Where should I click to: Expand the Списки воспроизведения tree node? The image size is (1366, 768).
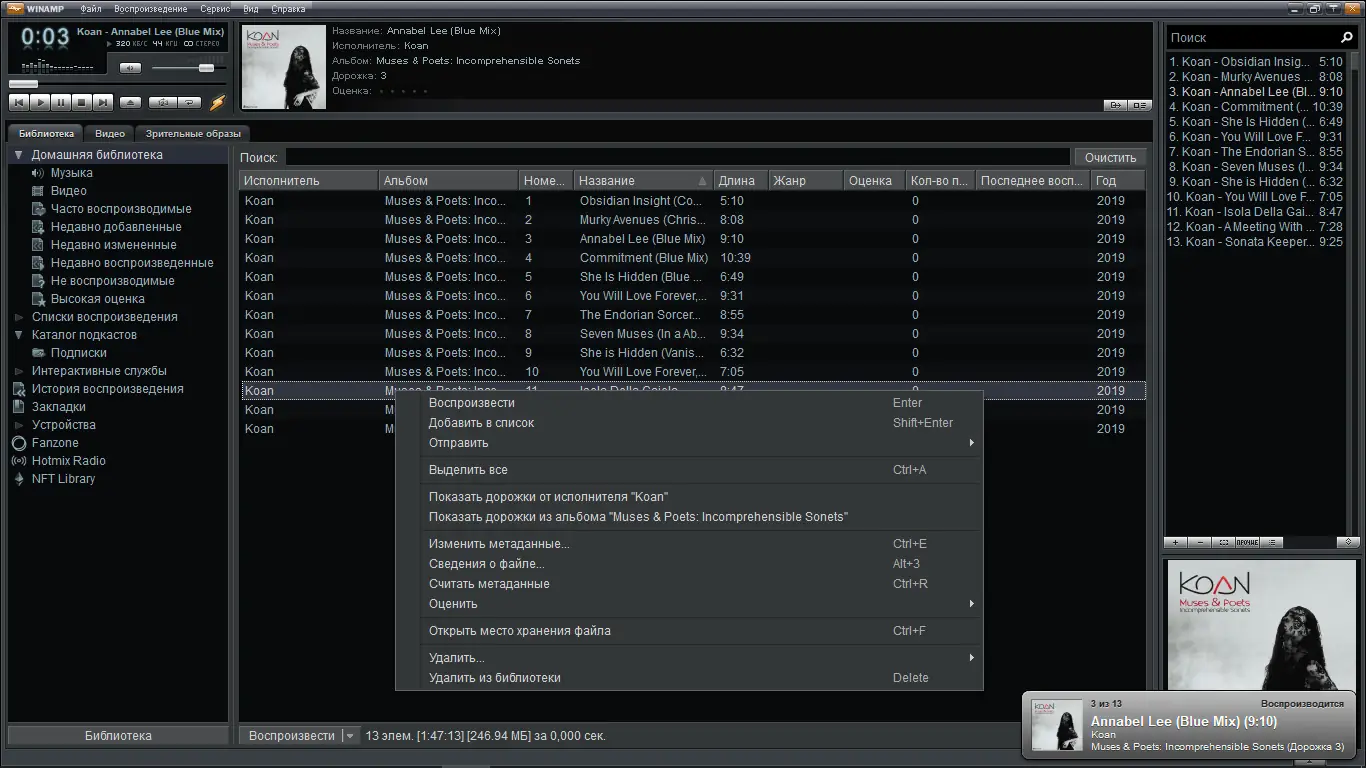(x=18, y=317)
